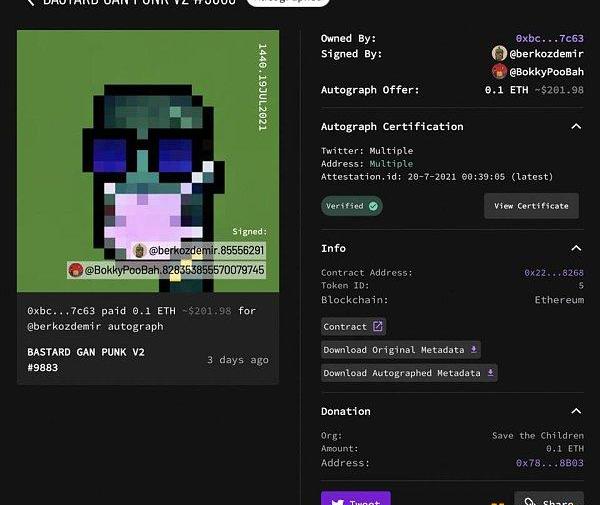Click the BokkyPooBah signature avatar on the artwork

tap(75, 270)
